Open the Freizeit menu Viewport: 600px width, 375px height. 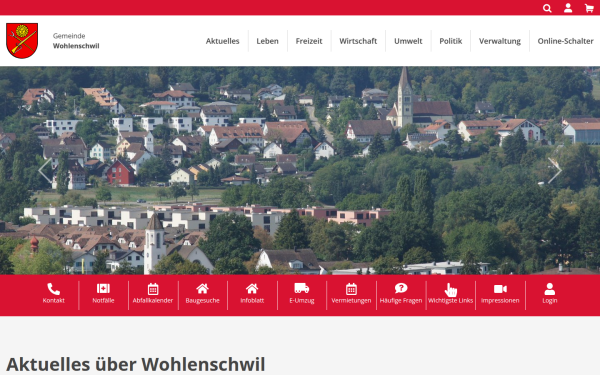pyautogui.click(x=309, y=41)
